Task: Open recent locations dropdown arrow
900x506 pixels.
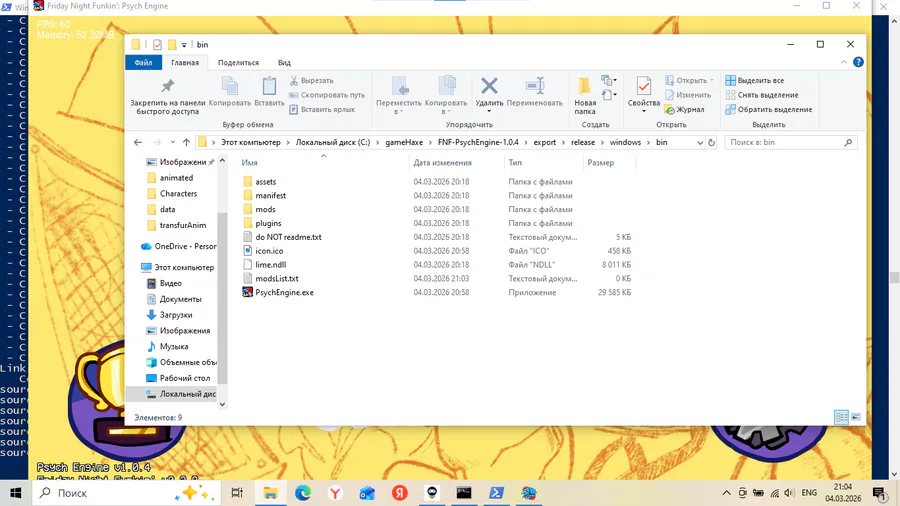Action: click(x=173, y=142)
